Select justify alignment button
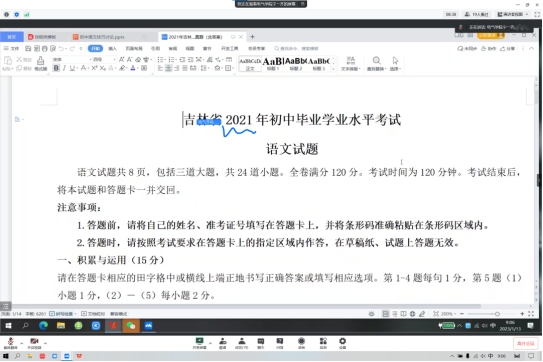The width and height of the screenshot is (543, 362). coord(185,68)
